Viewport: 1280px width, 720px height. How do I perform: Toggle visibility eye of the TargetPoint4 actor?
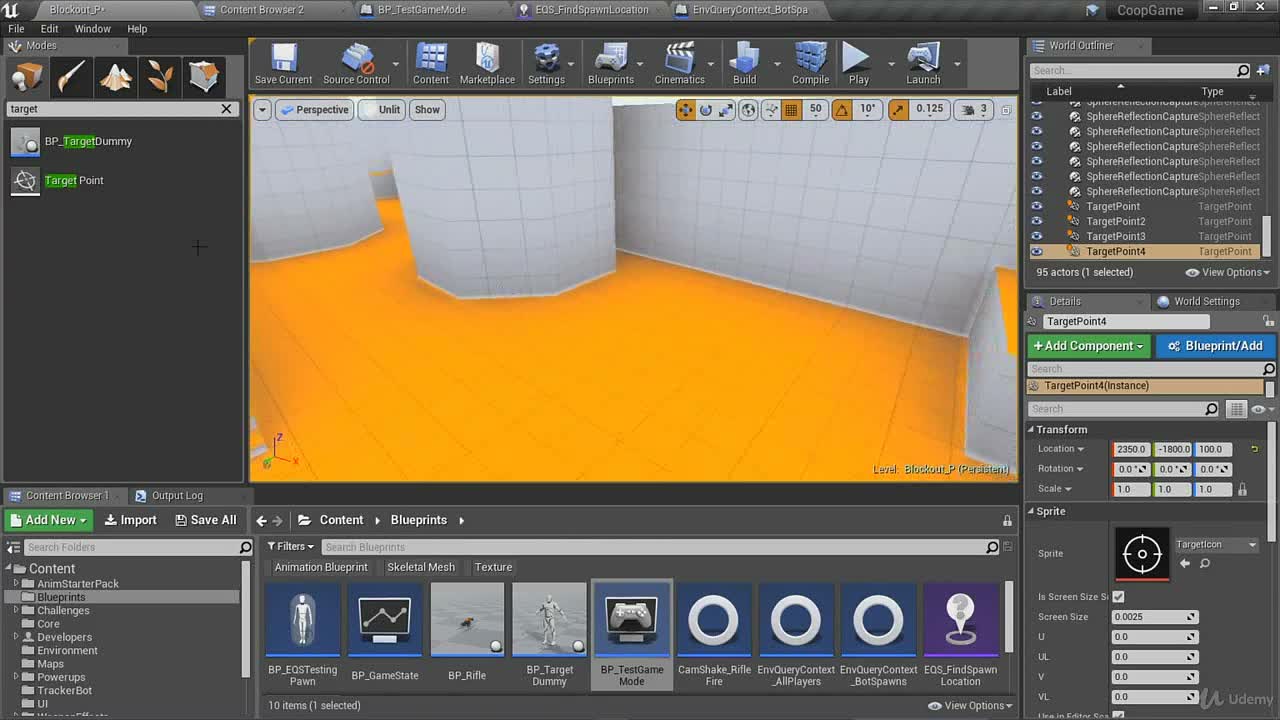1037,251
